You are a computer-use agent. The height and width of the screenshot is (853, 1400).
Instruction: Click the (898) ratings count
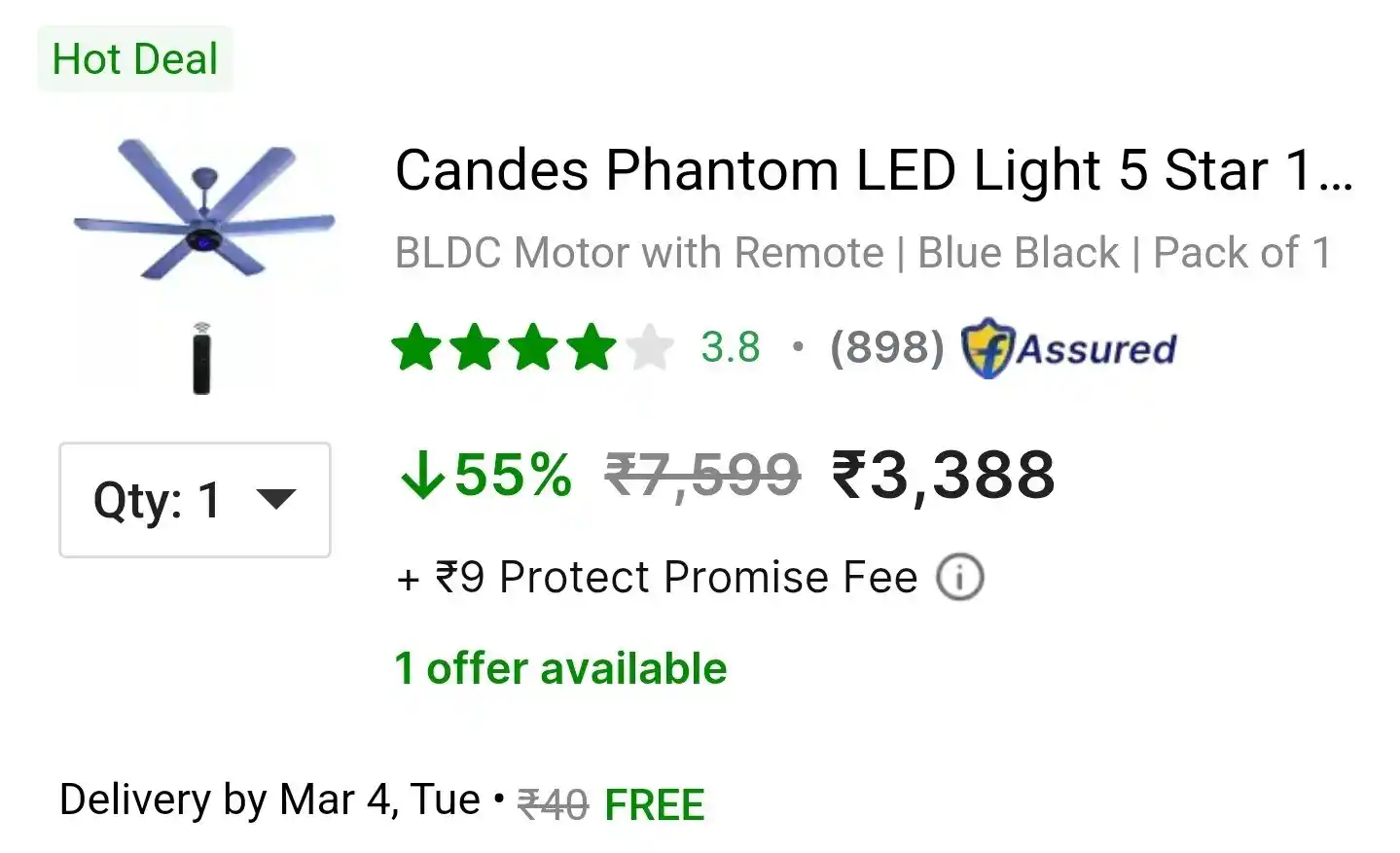point(886,348)
